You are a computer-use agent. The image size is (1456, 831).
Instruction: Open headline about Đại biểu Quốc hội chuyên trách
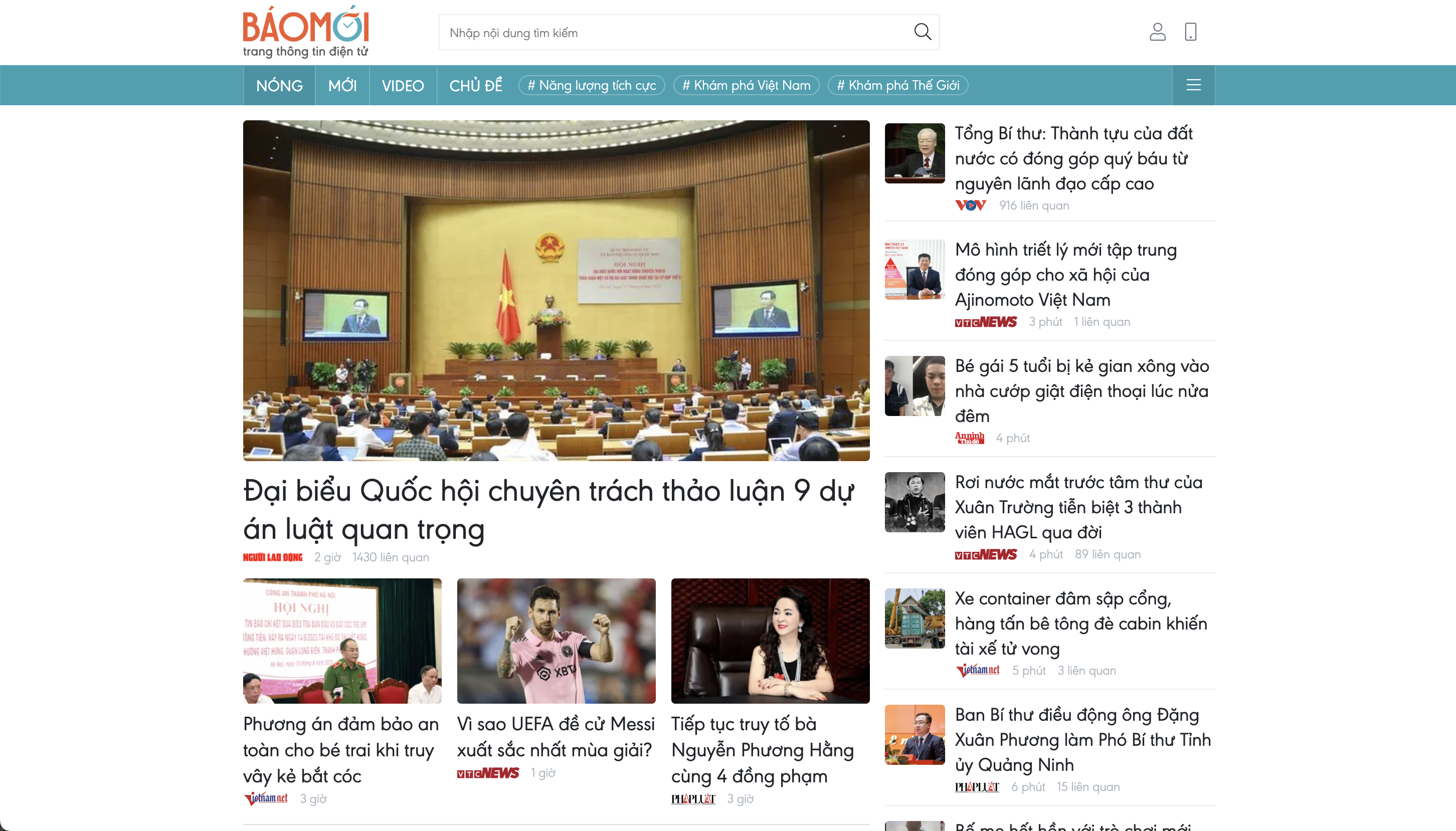[x=548, y=509]
